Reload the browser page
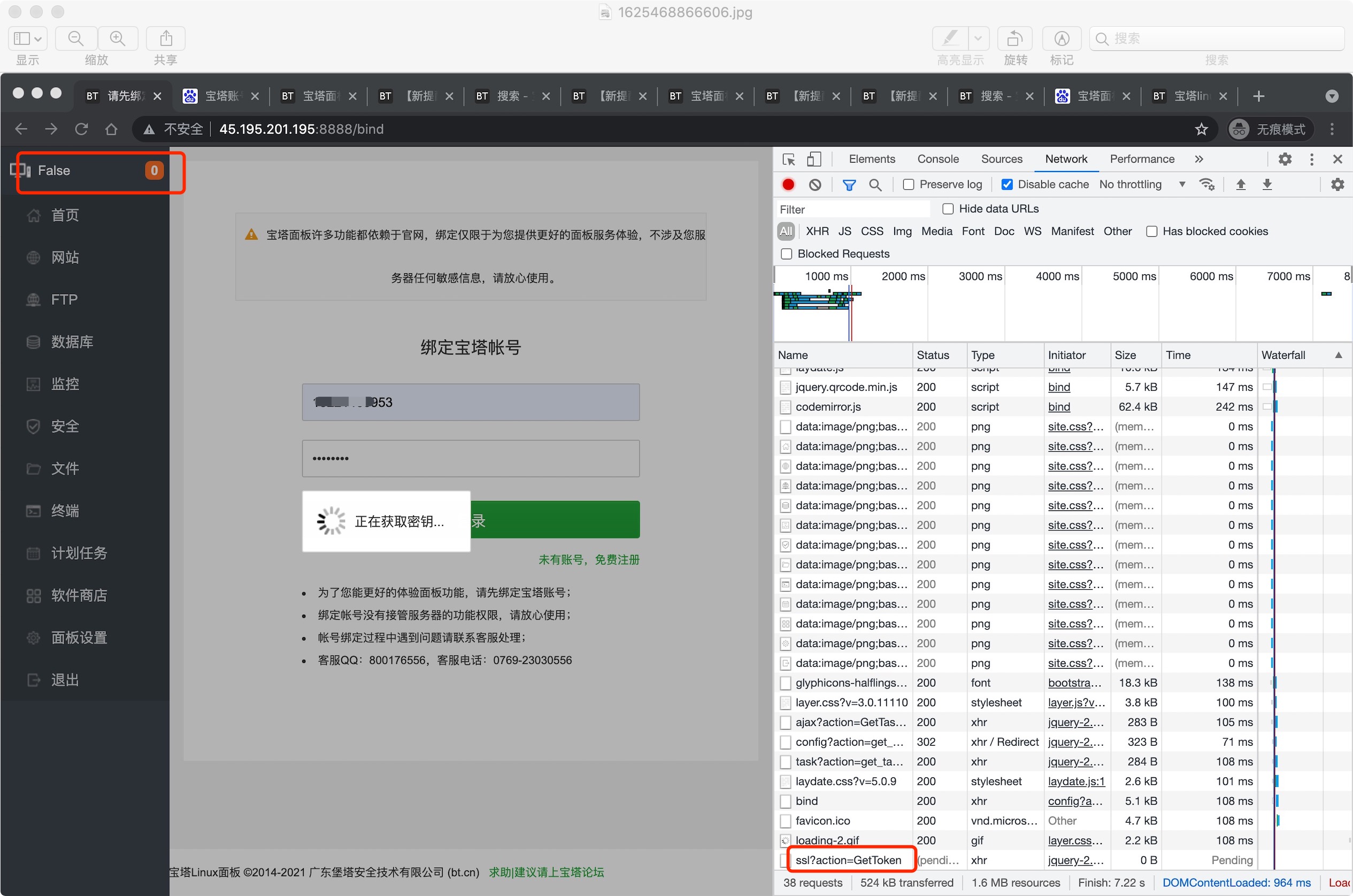The width and height of the screenshot is (1353, 896). 81,129
